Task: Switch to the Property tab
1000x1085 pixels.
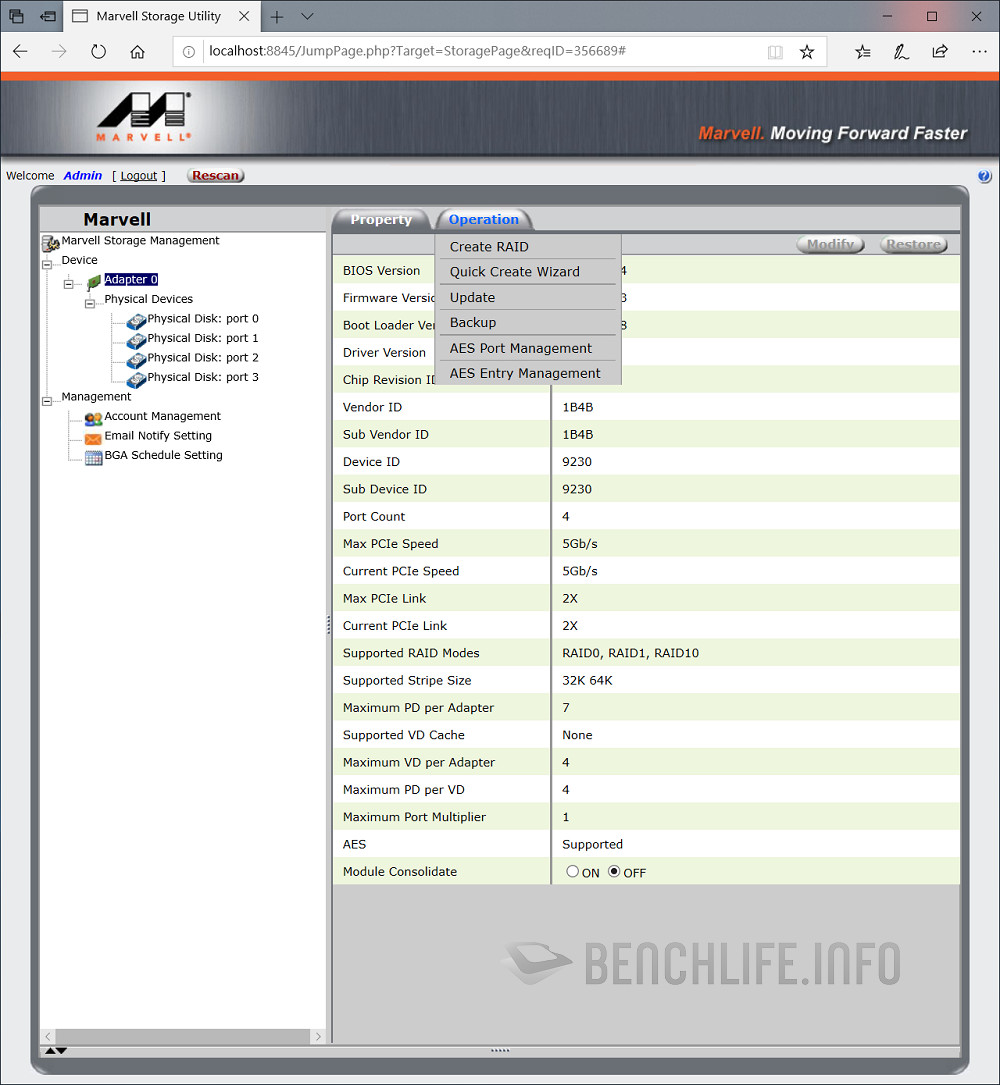Action: click(x=380, y=220)
